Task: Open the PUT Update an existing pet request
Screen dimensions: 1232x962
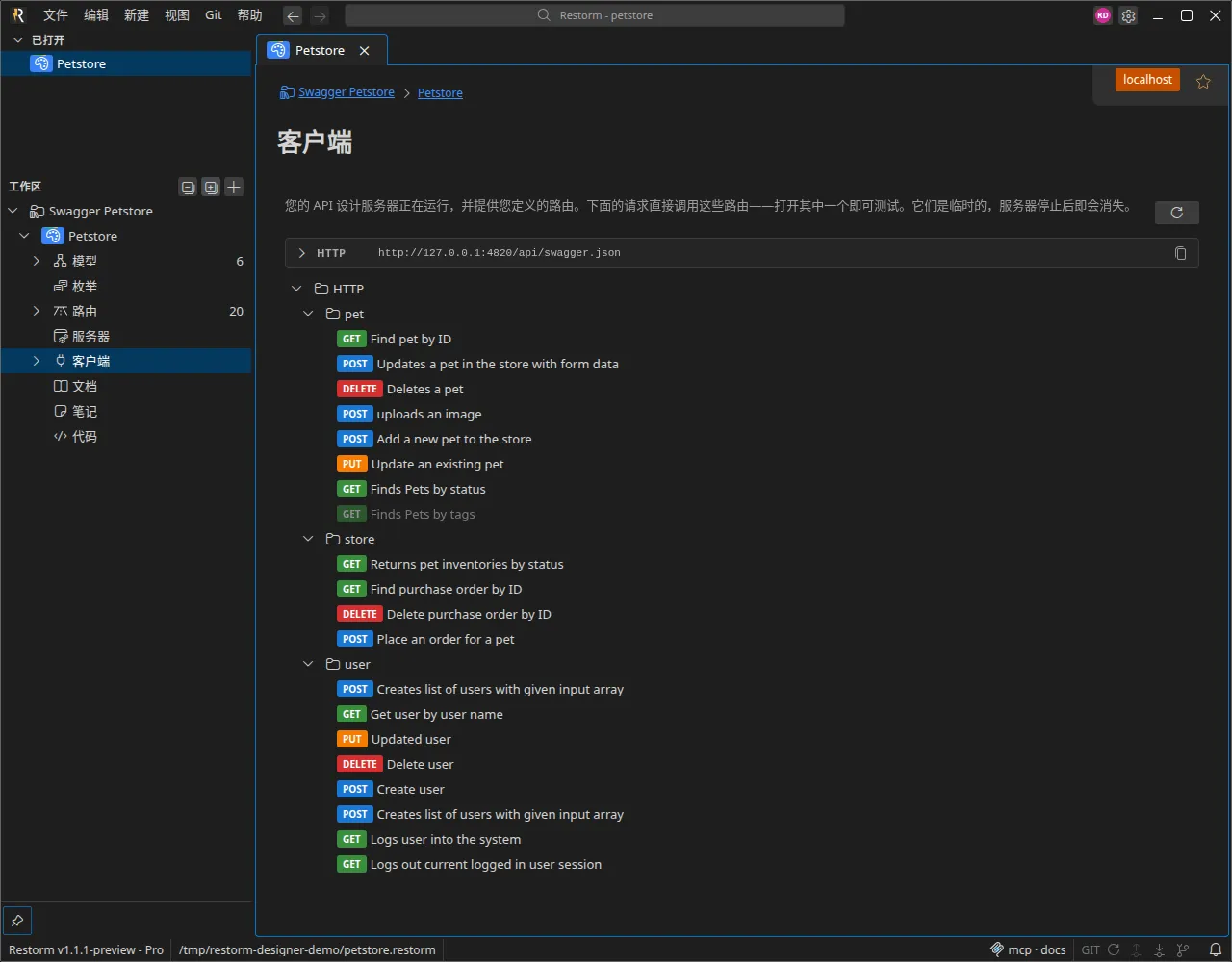Action: (x=421, y=464)
